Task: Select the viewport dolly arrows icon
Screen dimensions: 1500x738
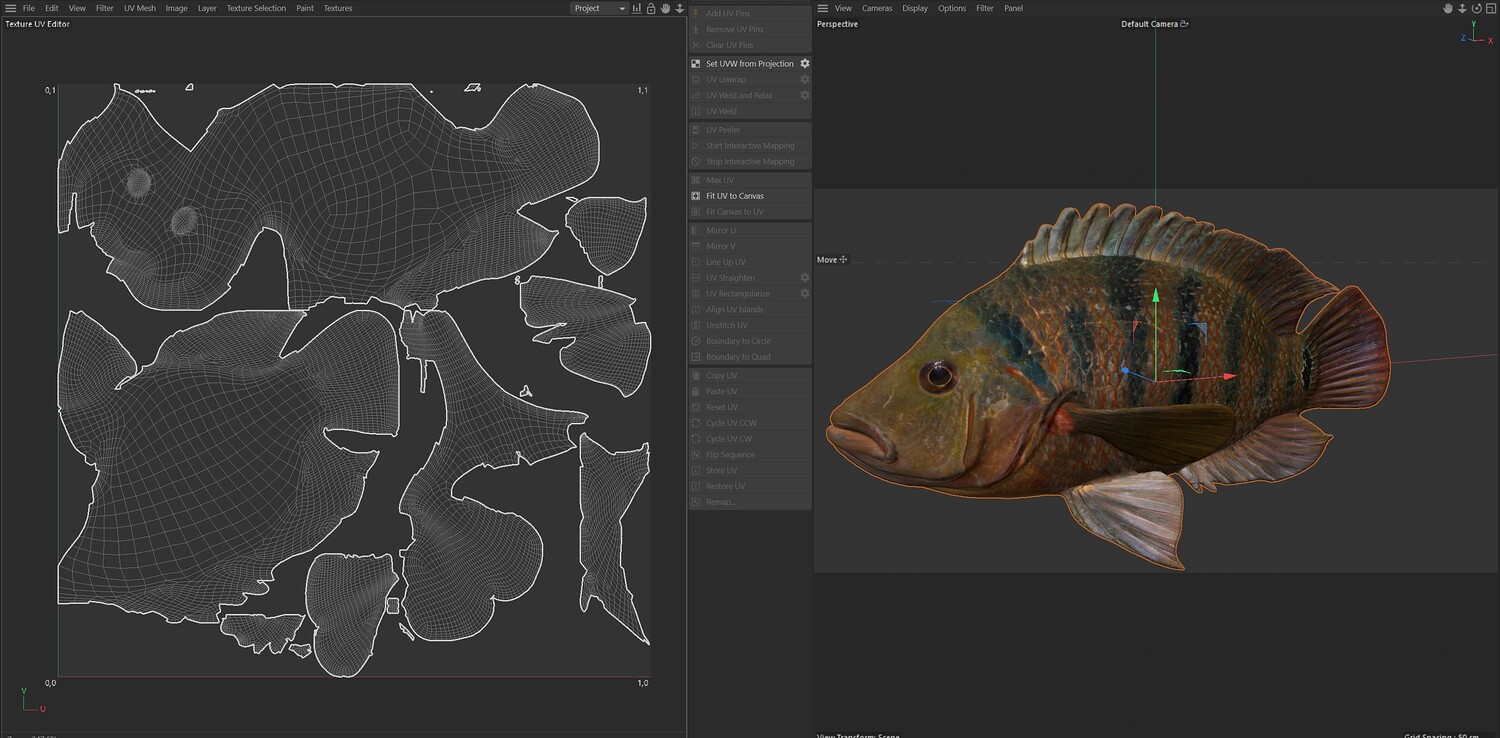Action: [x=1462, y=8]
